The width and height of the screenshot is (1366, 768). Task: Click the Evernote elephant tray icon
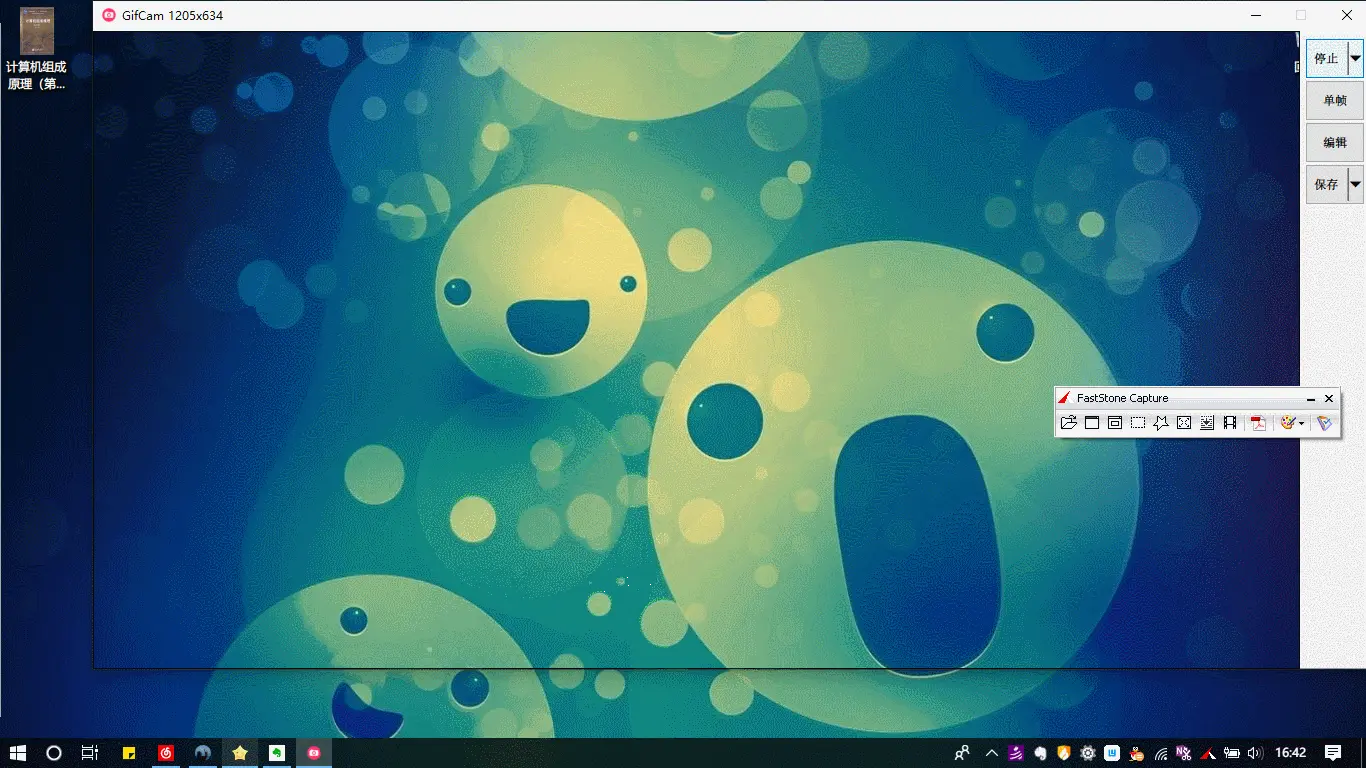click(1040, 753)
